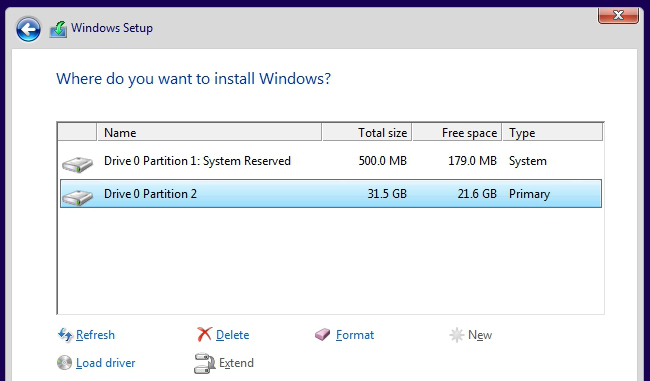Viewport: 650px width, 381px height.
Task: Close the Windows Setup window
Action: [618, 16]
